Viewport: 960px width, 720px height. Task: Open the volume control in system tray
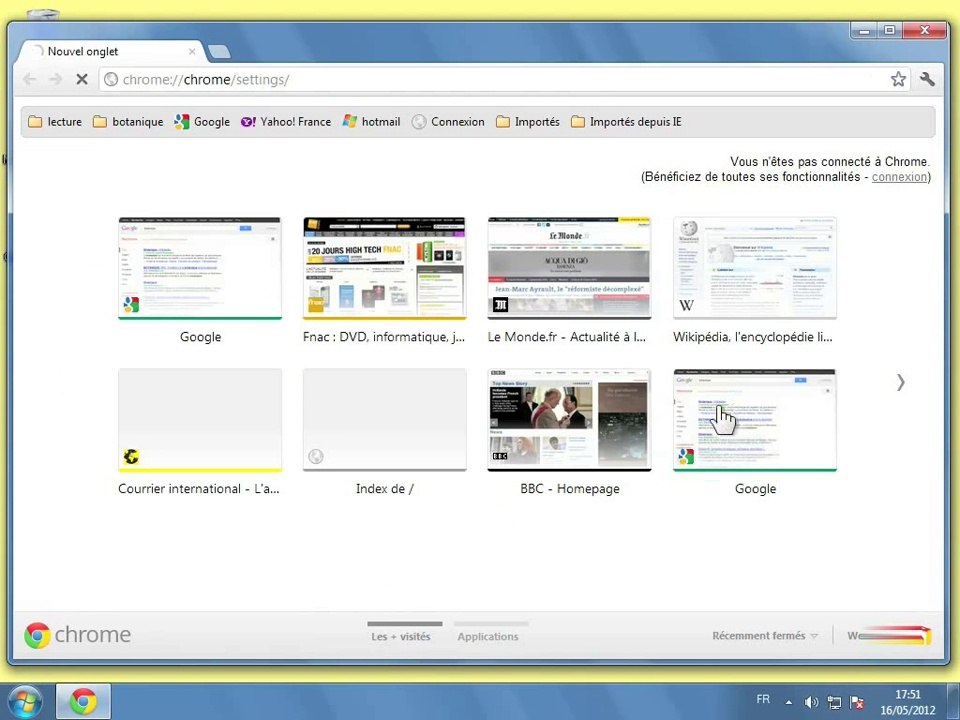pyautogui.click(x=812, y=702)
